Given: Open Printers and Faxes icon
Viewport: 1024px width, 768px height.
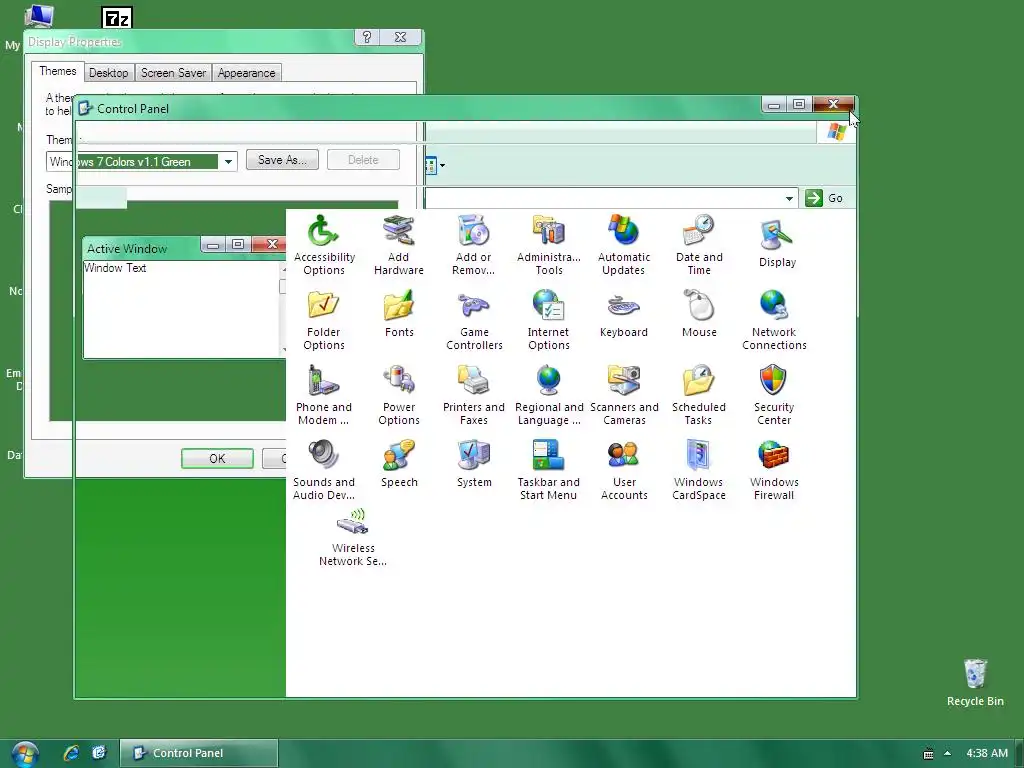Looking at the screenshot, I should tap(473, 396).
